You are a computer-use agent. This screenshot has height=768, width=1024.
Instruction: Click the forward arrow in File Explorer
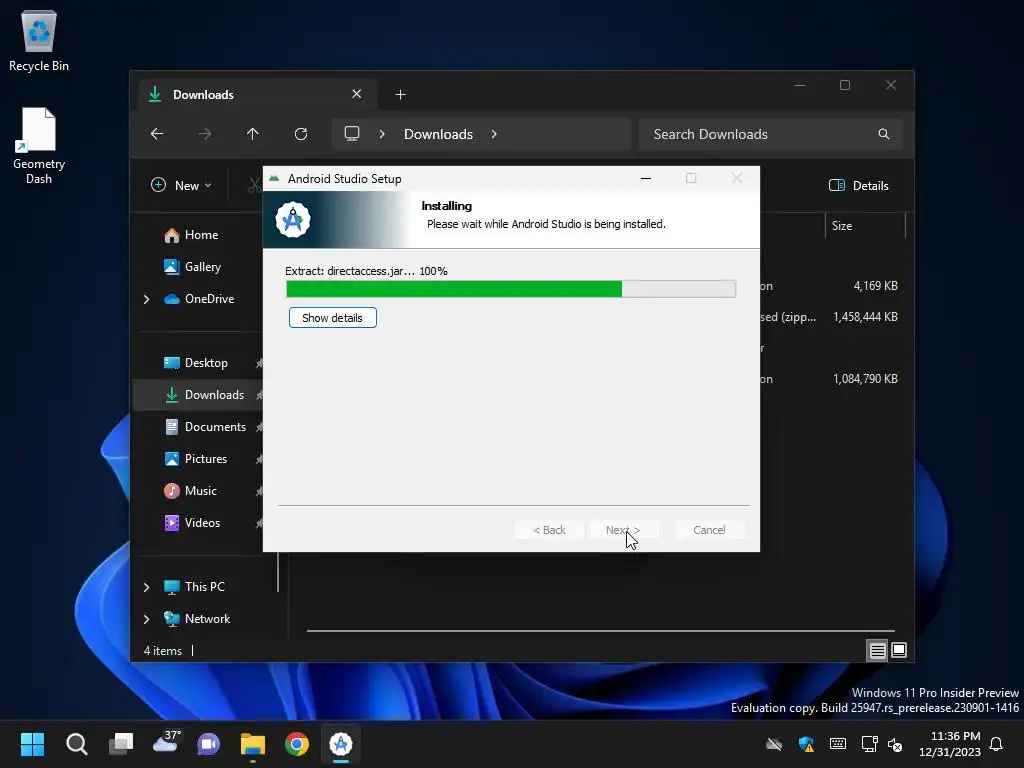pyautogui.click(x=205, y=134)
